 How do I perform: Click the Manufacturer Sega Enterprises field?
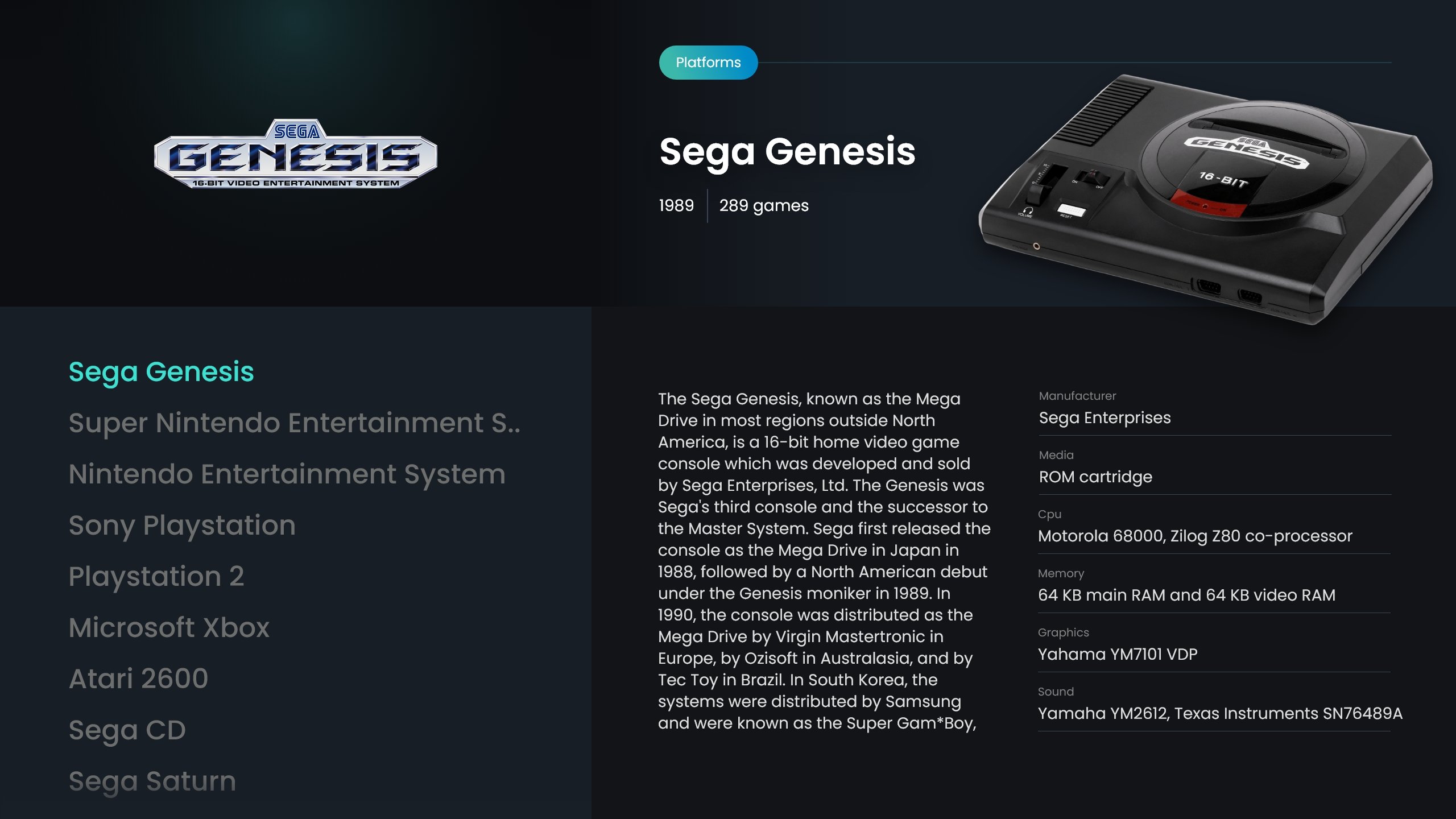pos(1214,410)
